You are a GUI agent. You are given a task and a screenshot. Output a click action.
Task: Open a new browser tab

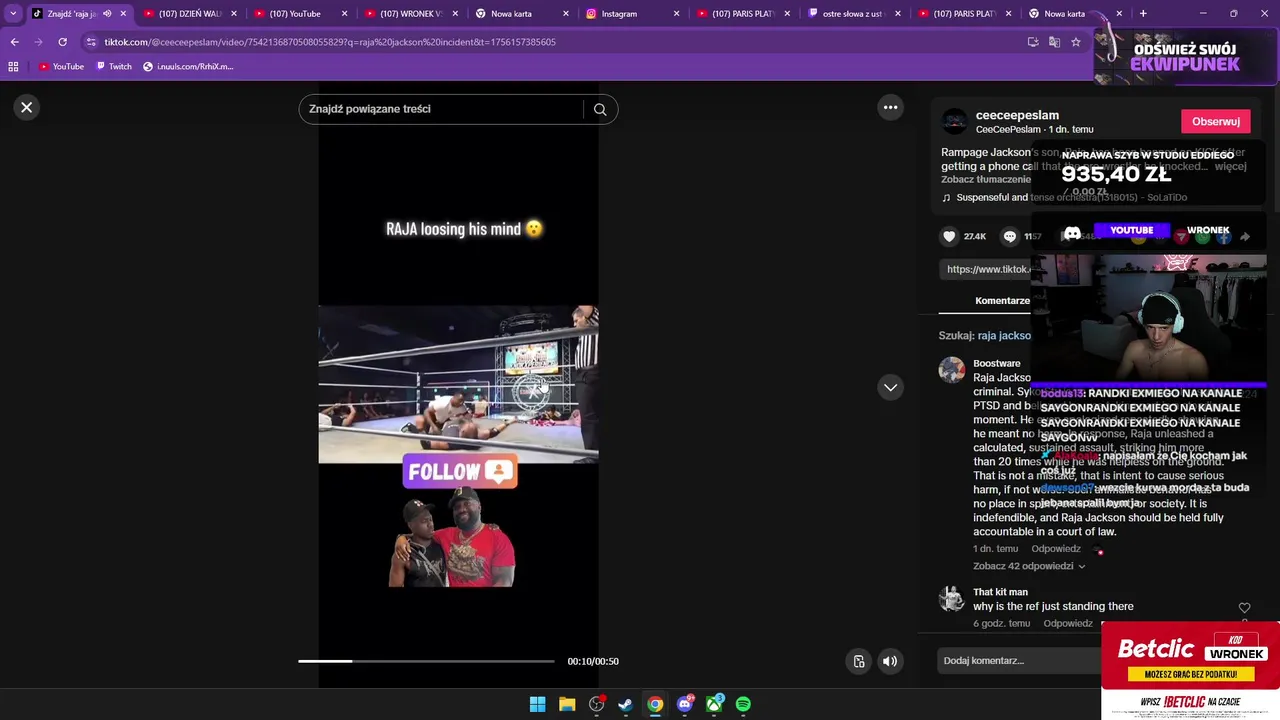point(1143,14)
